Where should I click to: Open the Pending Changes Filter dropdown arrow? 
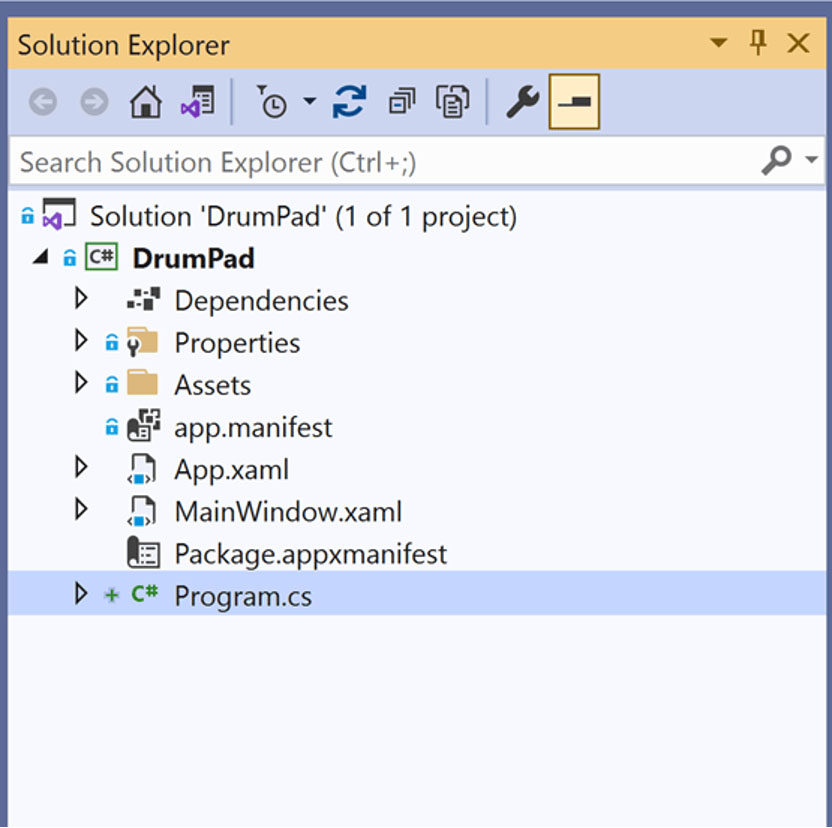pos(309,101)
